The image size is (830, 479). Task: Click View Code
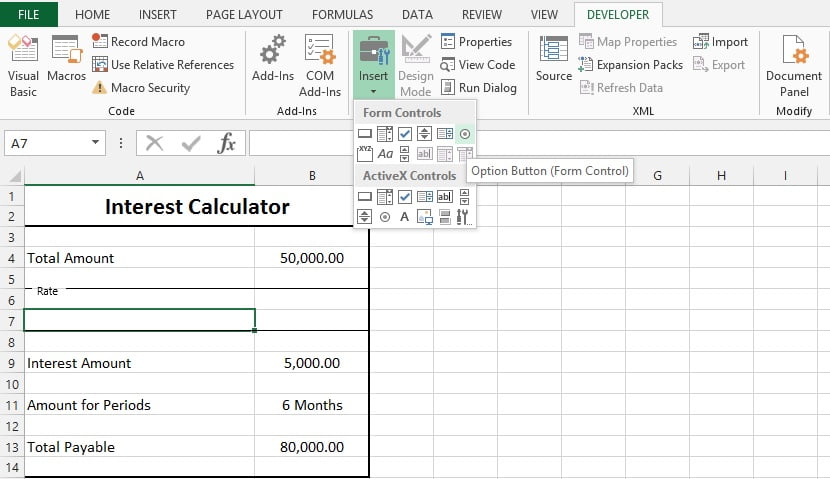[478, 65]
